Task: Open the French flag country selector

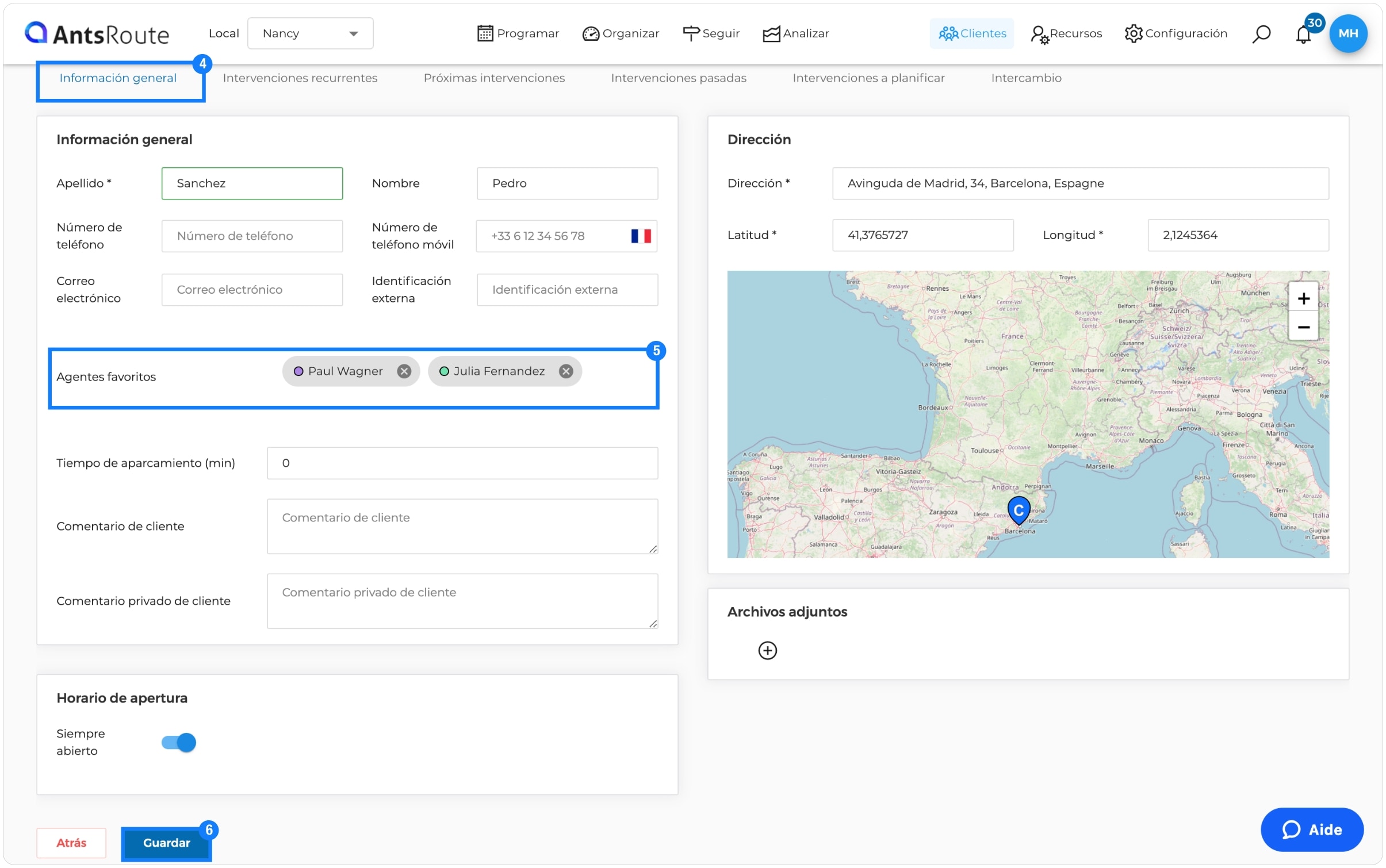Action: tap(641, 236)
